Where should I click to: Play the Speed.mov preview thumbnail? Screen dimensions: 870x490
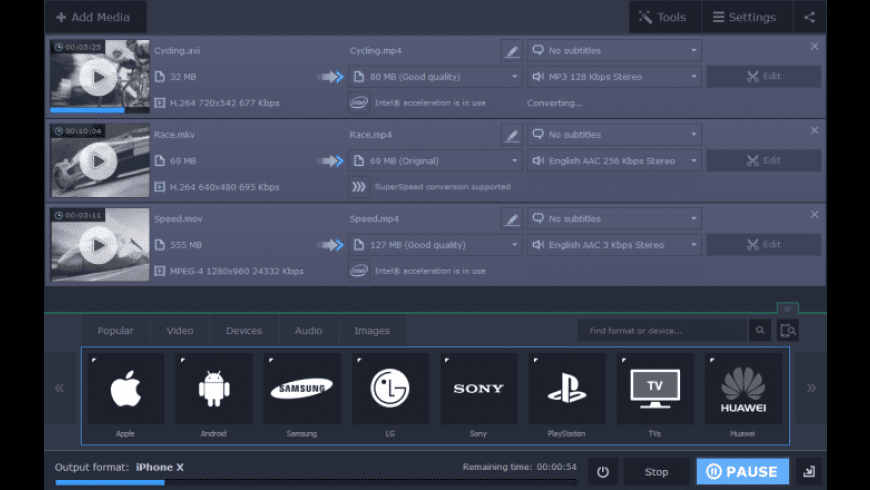[x=98, y=245]
